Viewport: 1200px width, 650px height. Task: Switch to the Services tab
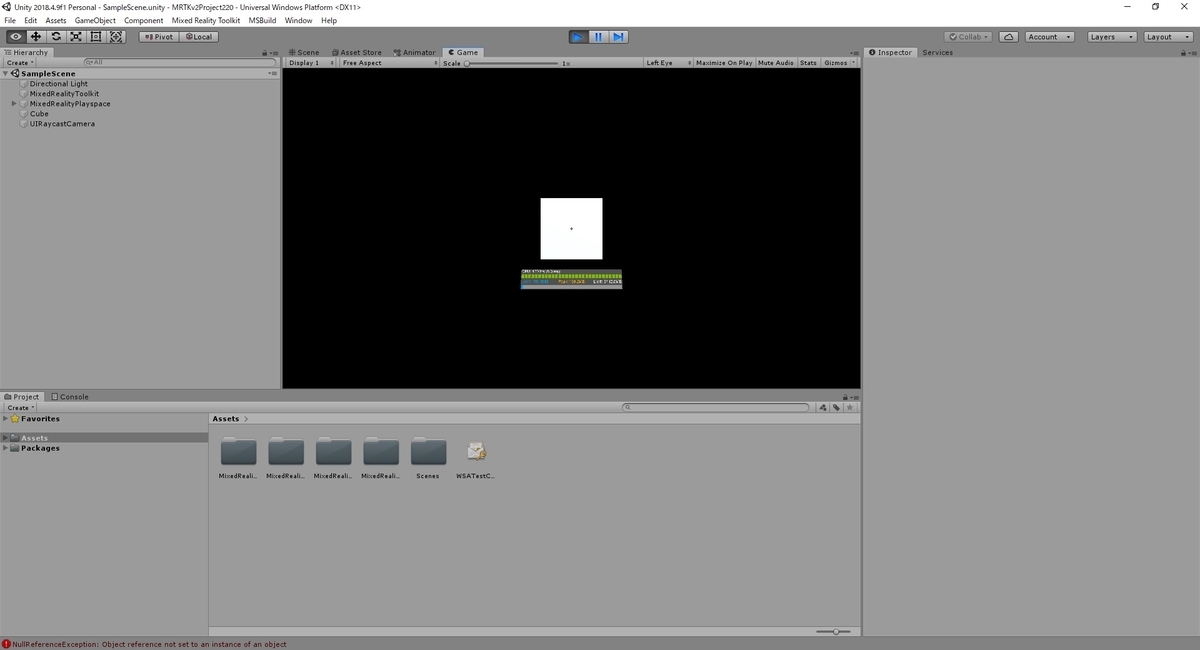click(937, 52)
